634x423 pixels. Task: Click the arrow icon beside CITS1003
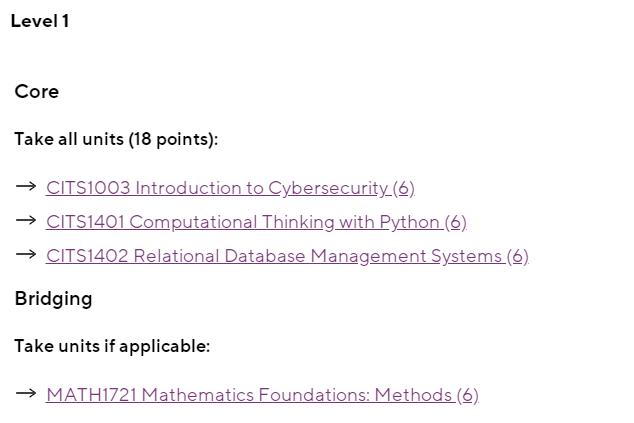click(x=26, y=186)
